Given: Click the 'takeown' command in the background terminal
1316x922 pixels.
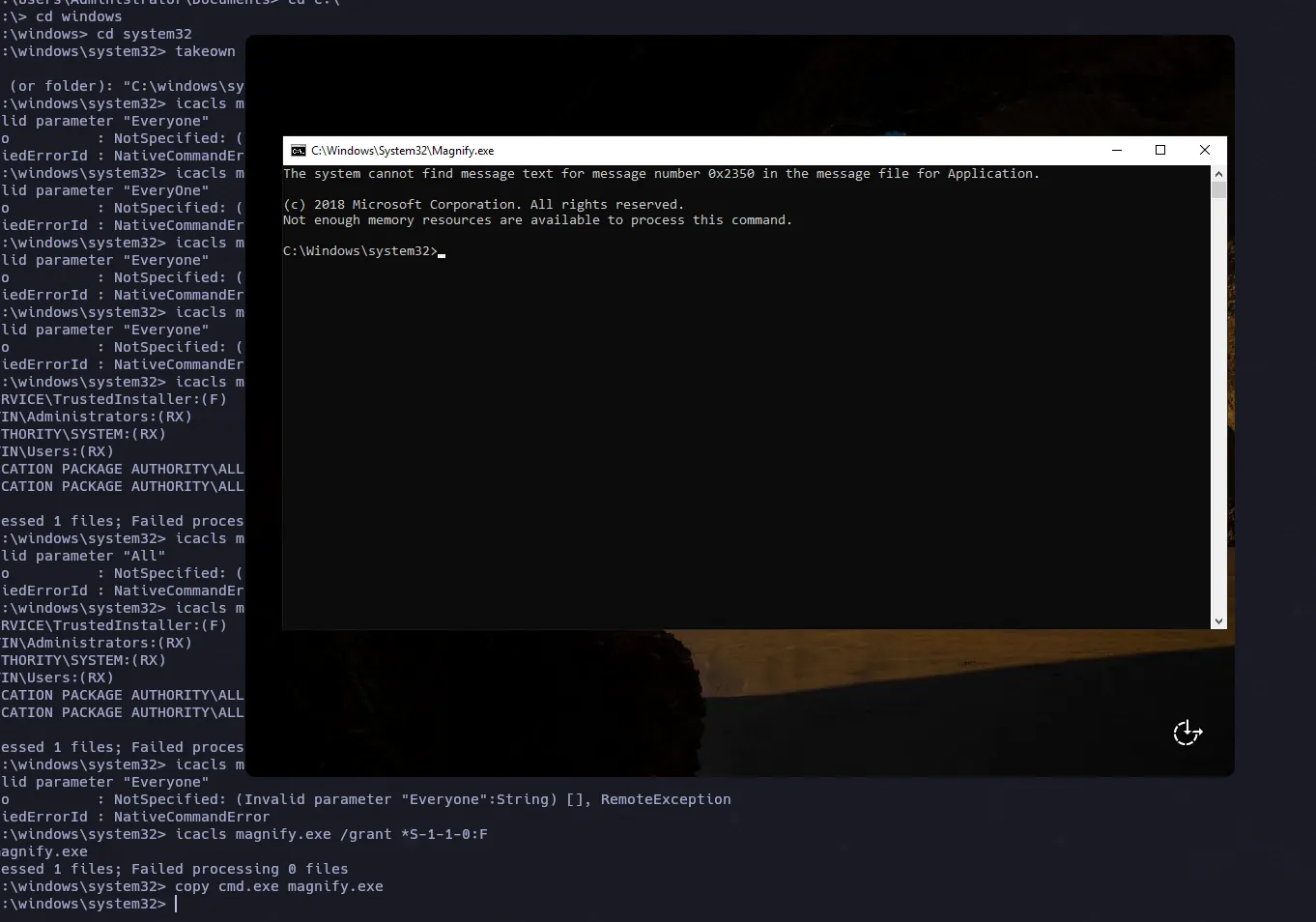Looking at the screenshot, I should [x=205, y=51].
